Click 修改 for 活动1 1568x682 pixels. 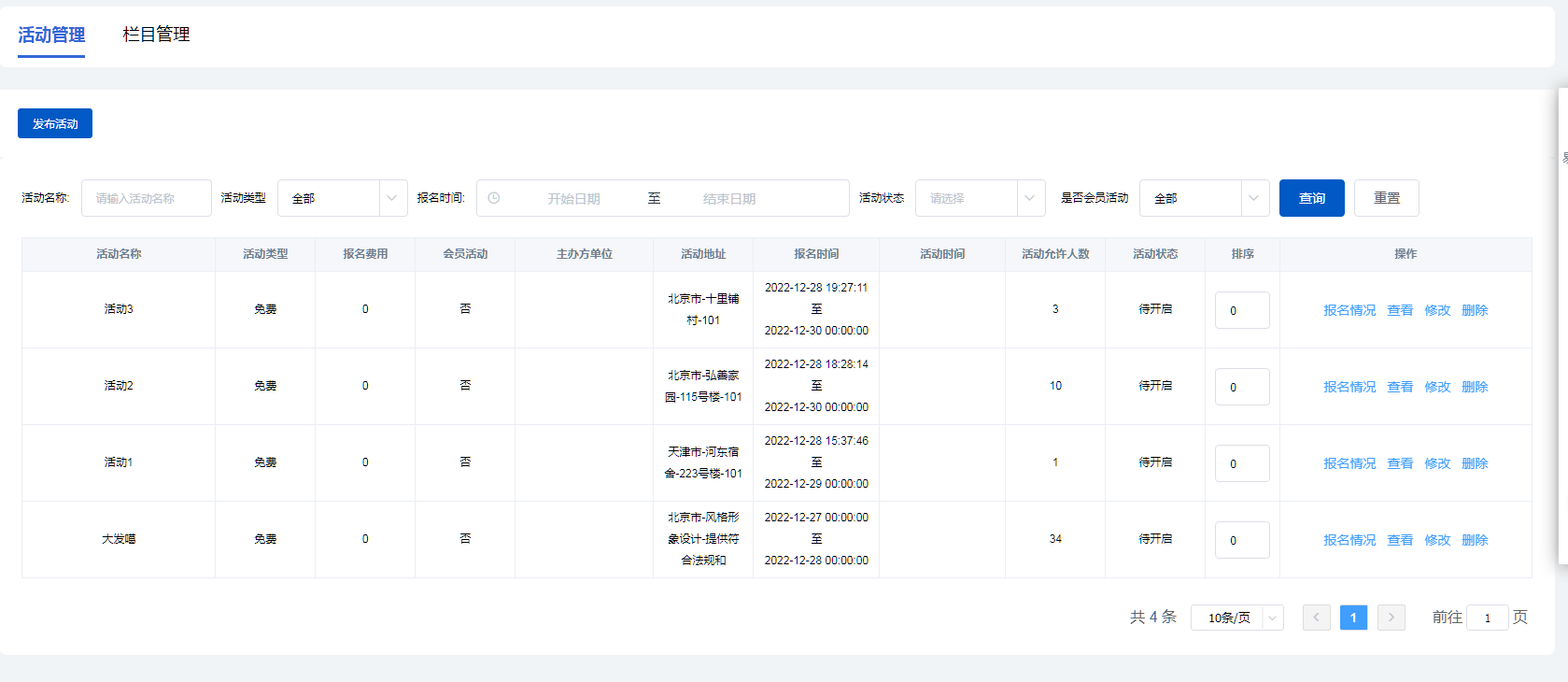coord(1437,463)
